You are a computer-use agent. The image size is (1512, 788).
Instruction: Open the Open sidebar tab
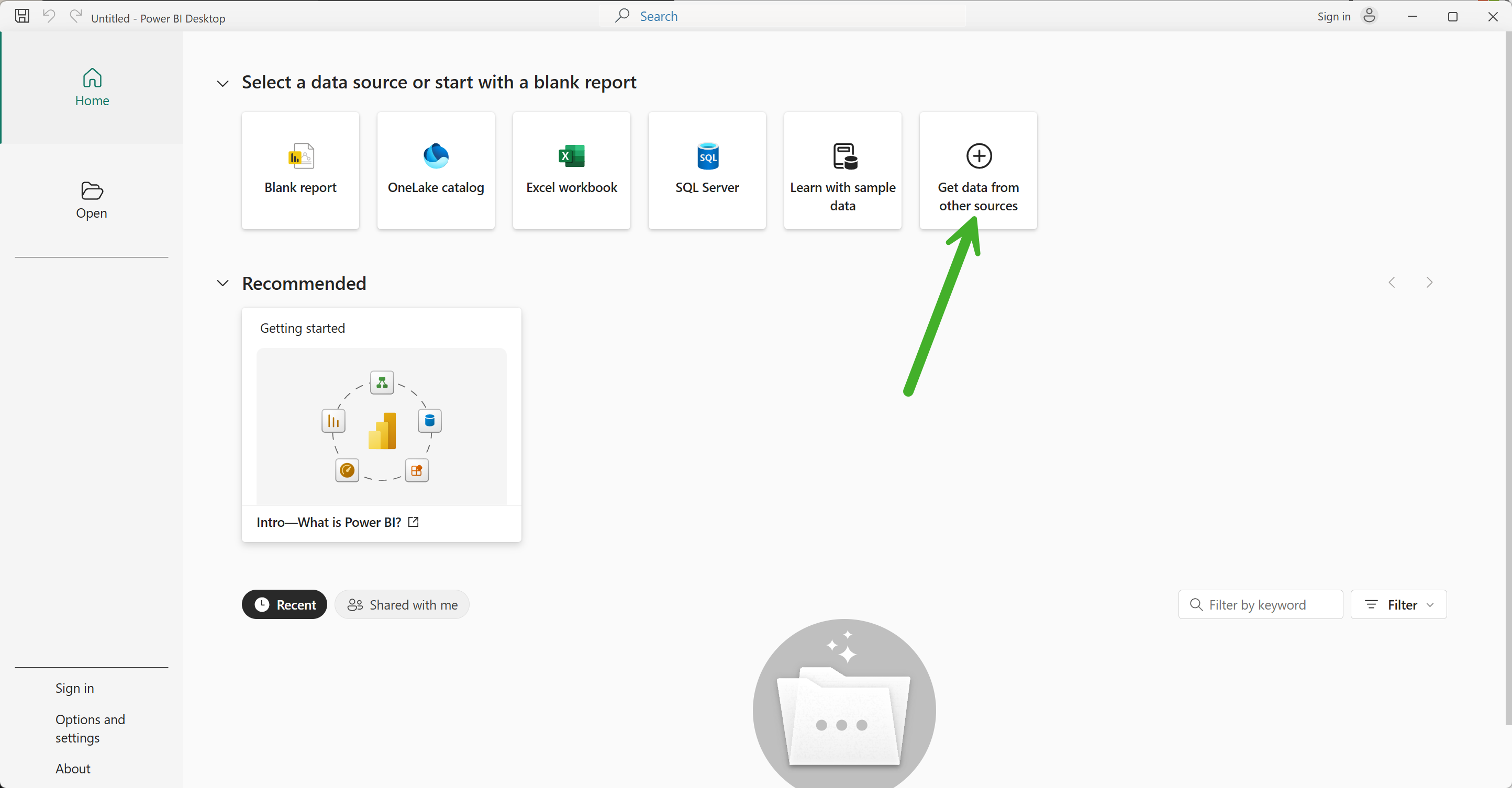92,201
